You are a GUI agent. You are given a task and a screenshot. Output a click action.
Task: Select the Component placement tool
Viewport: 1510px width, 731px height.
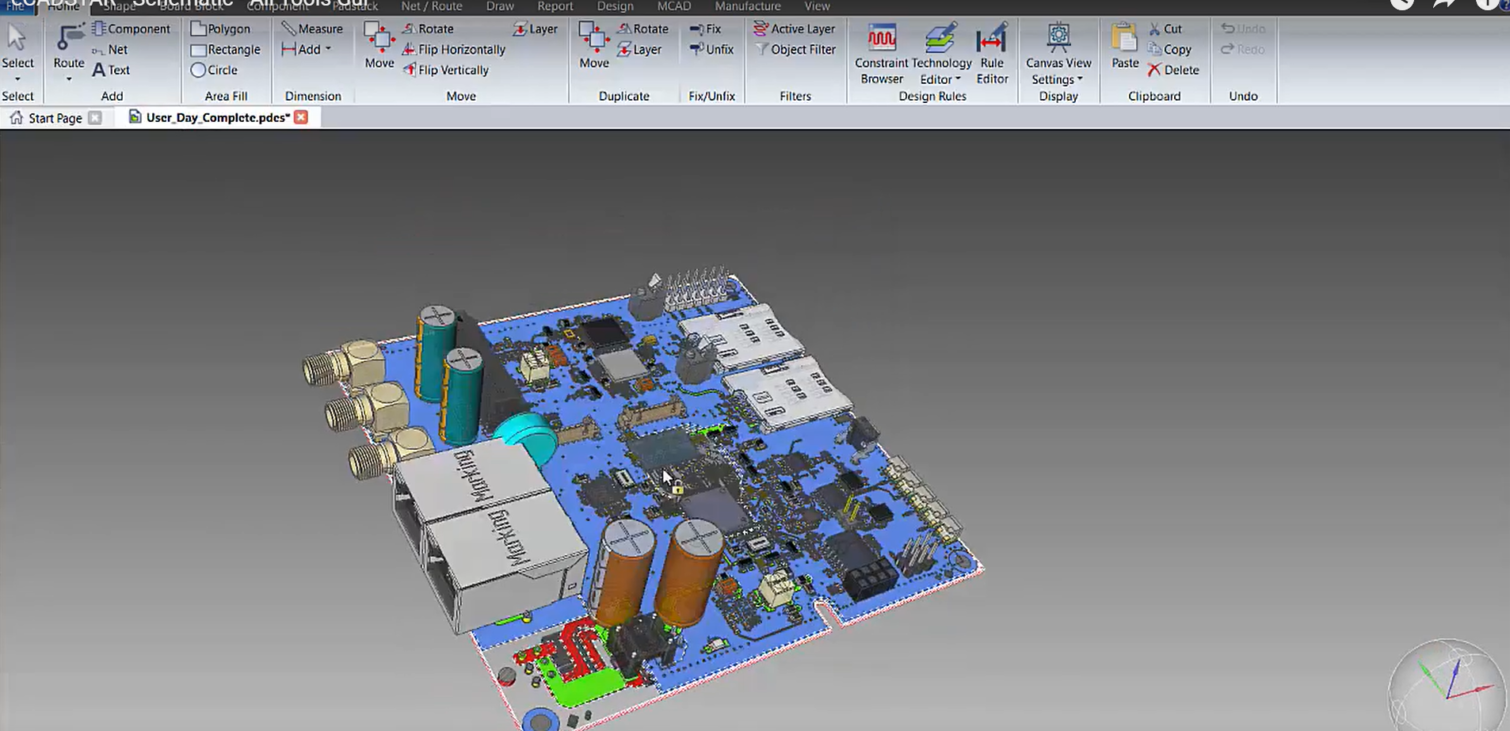(131, 28)
